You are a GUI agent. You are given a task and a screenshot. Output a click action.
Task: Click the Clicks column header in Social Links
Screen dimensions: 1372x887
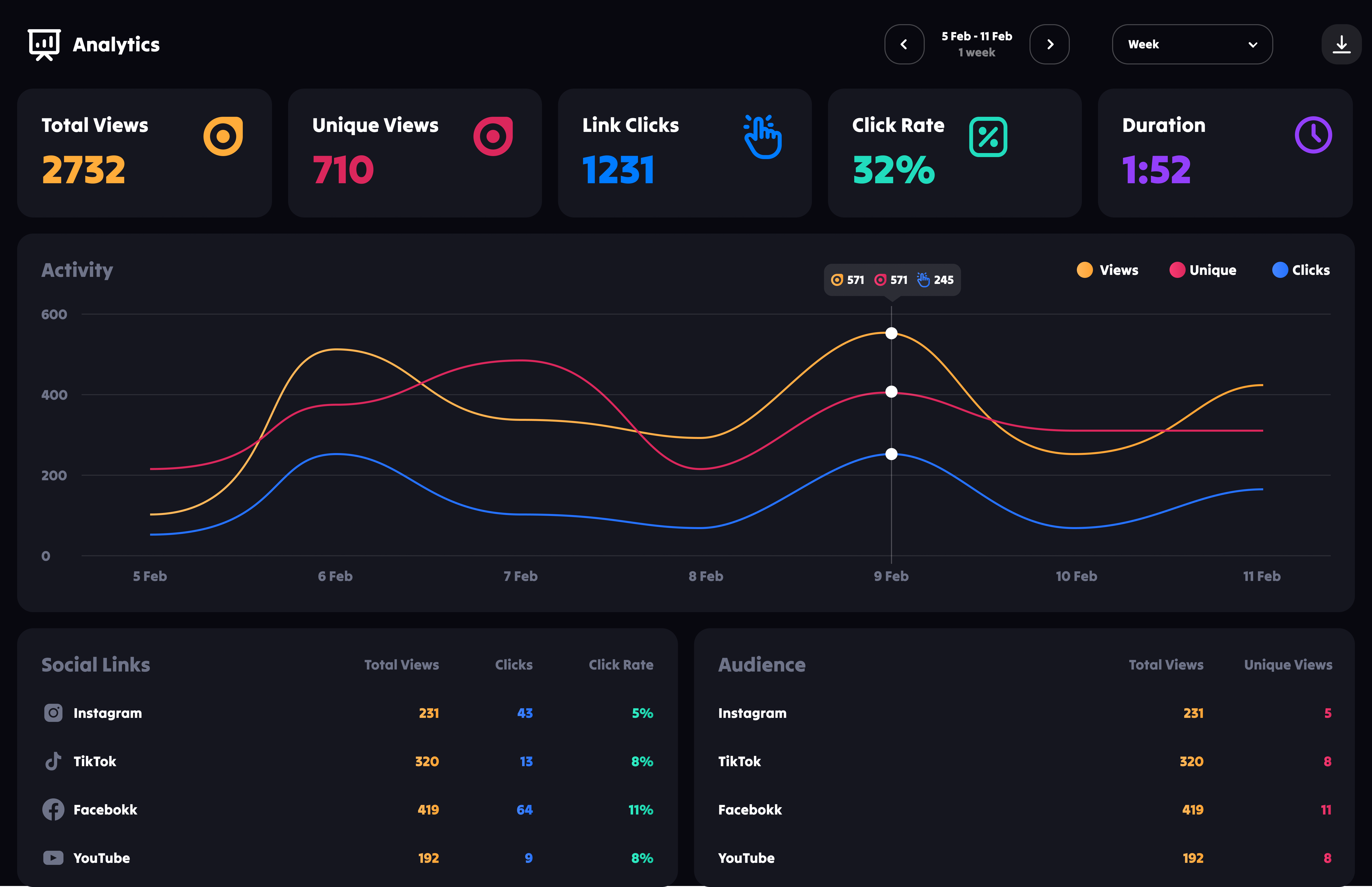514,665
